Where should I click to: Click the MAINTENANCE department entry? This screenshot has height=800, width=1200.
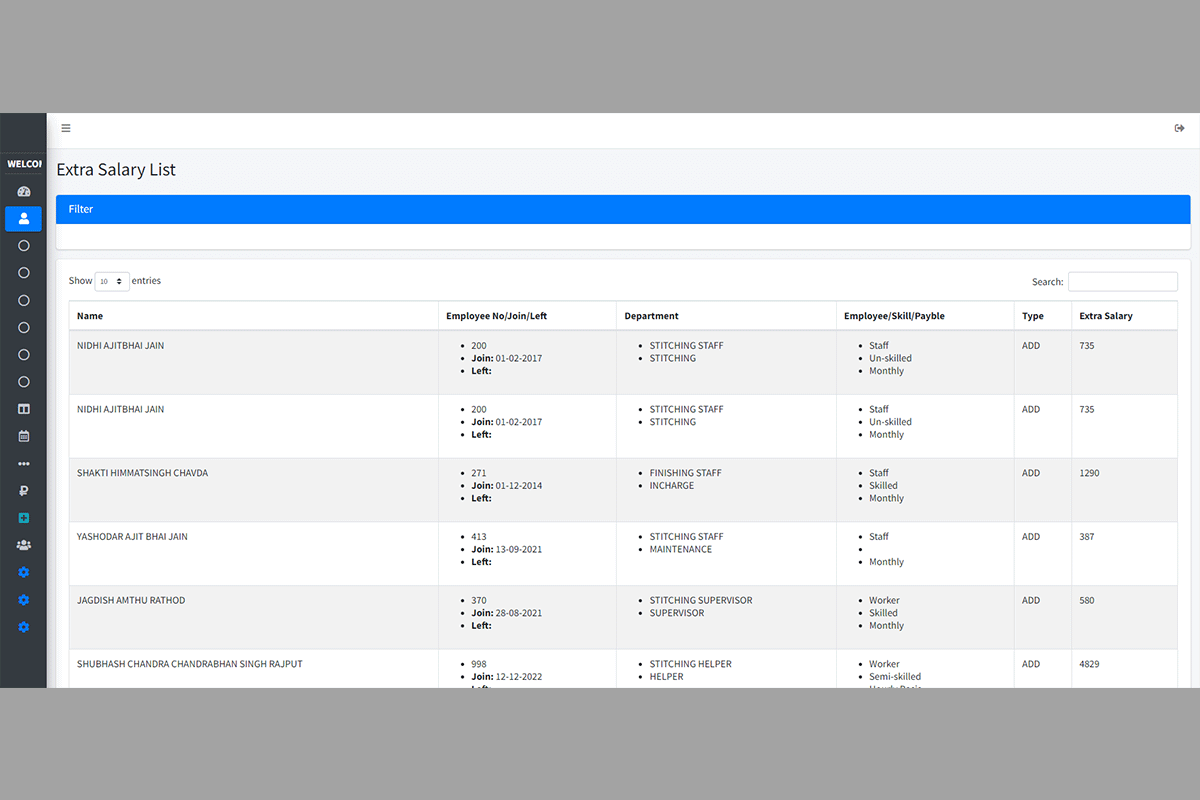click(681, 550)
